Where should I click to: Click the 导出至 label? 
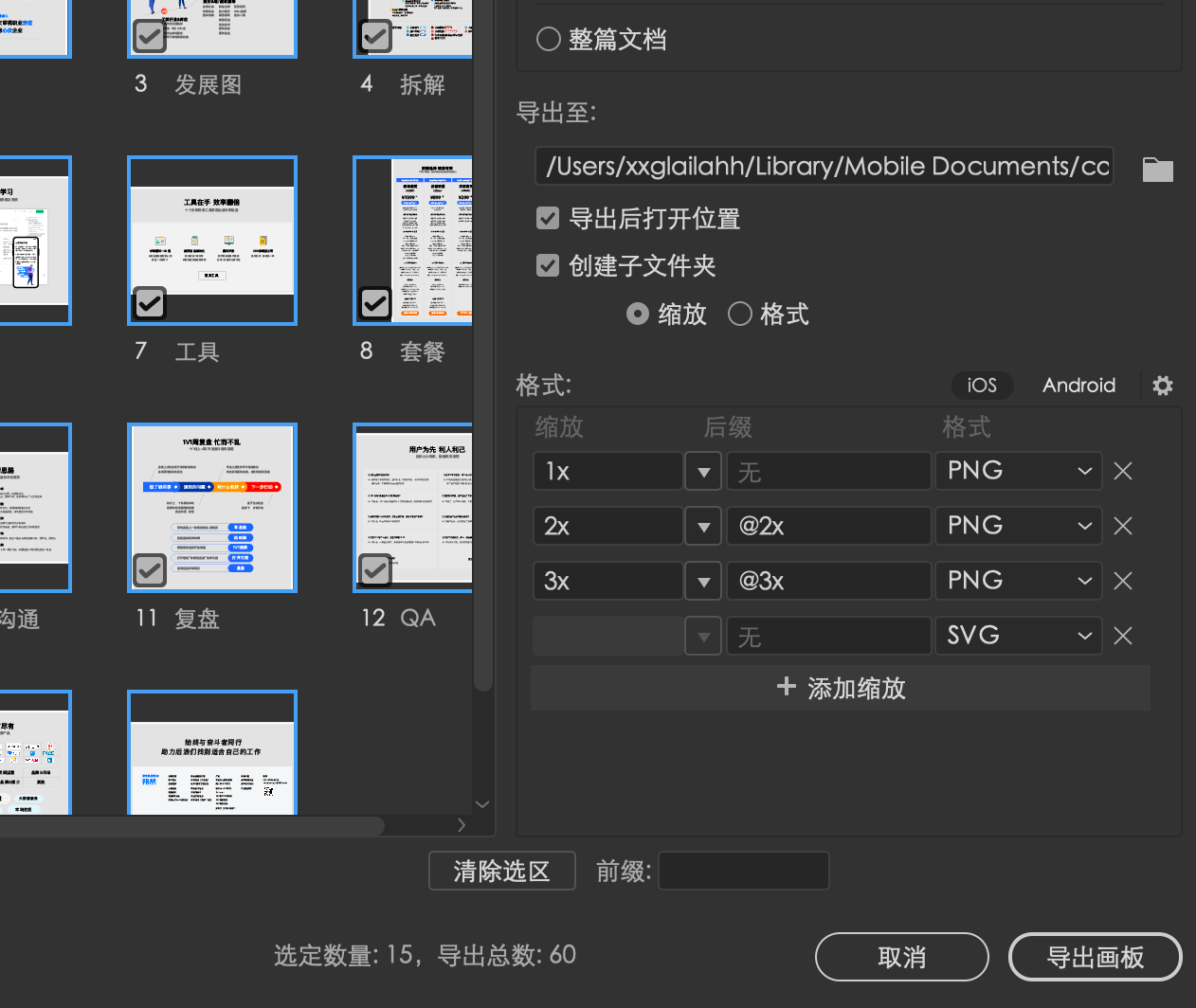tap(556, 113)
